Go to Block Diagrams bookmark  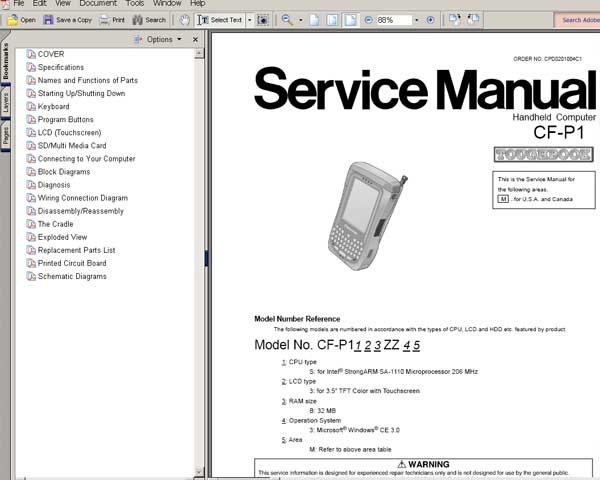click(x=64, y=172)
